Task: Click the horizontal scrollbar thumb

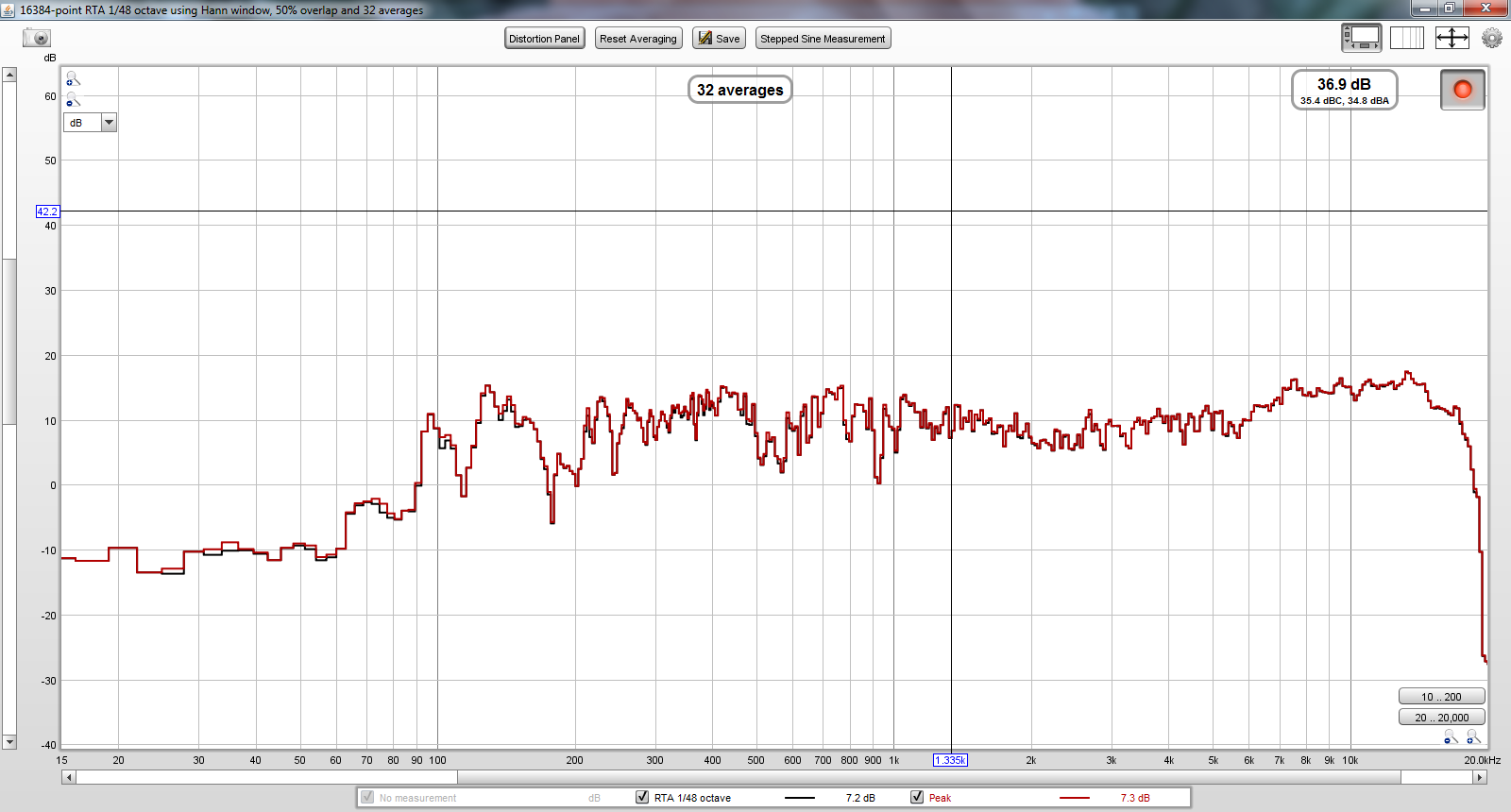Action: pyautogui.click(x=929, y=777)
